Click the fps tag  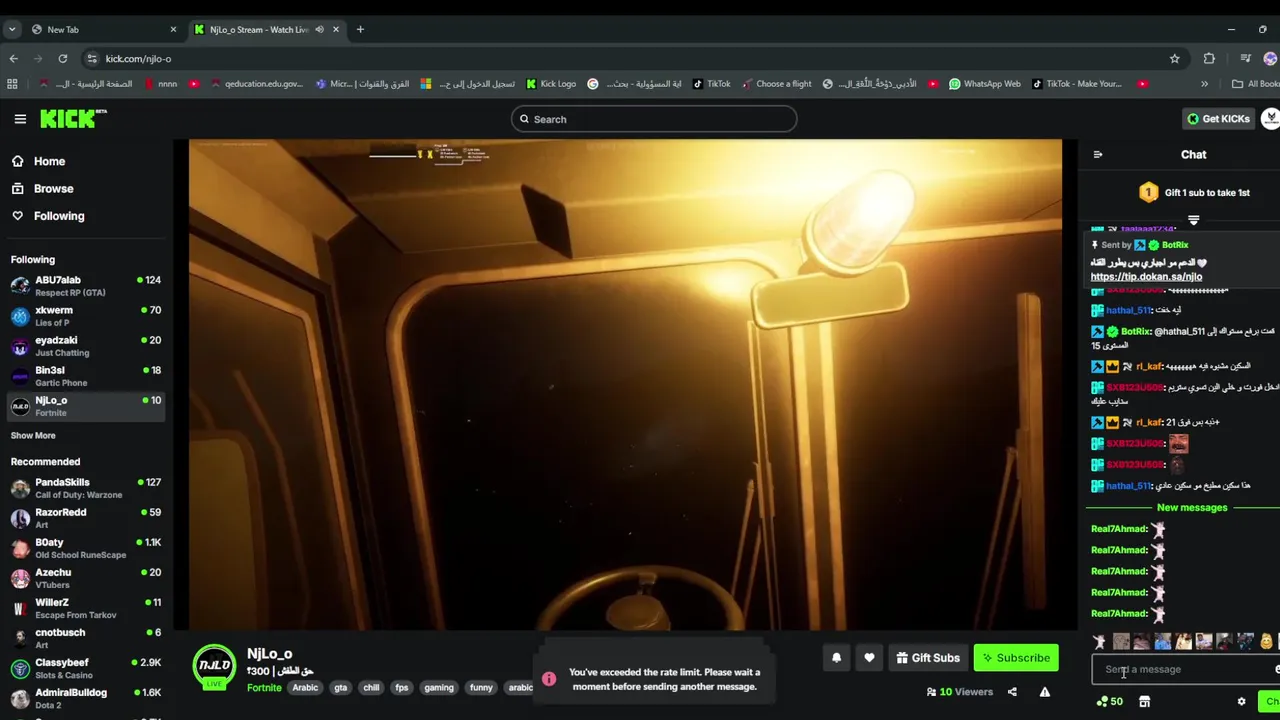click(x=401, y=688)
